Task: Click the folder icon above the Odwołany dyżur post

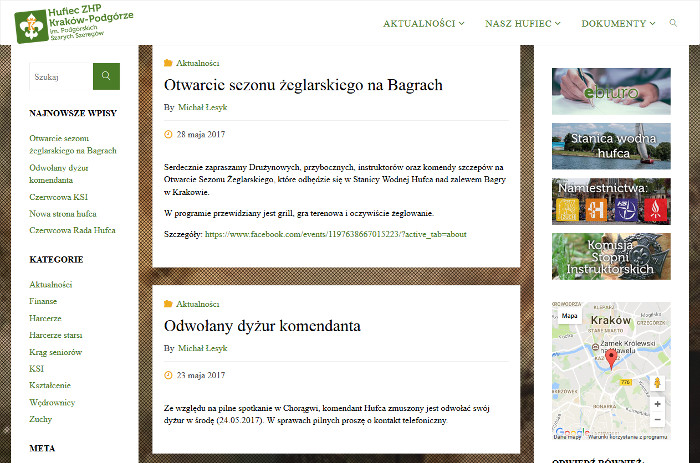Action: [x=168, y=304]
